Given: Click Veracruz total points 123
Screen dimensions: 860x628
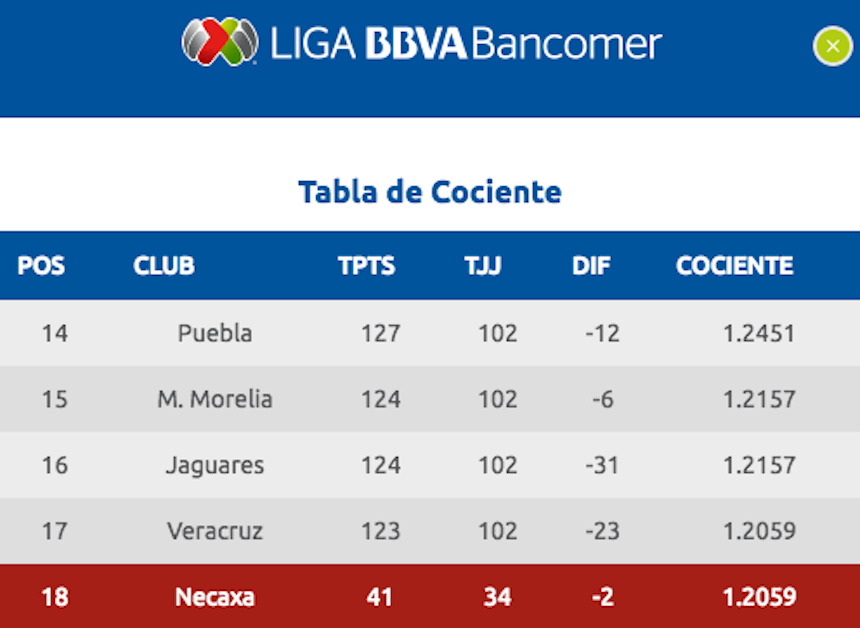Looking at the screenshot, I should [381, 531].
